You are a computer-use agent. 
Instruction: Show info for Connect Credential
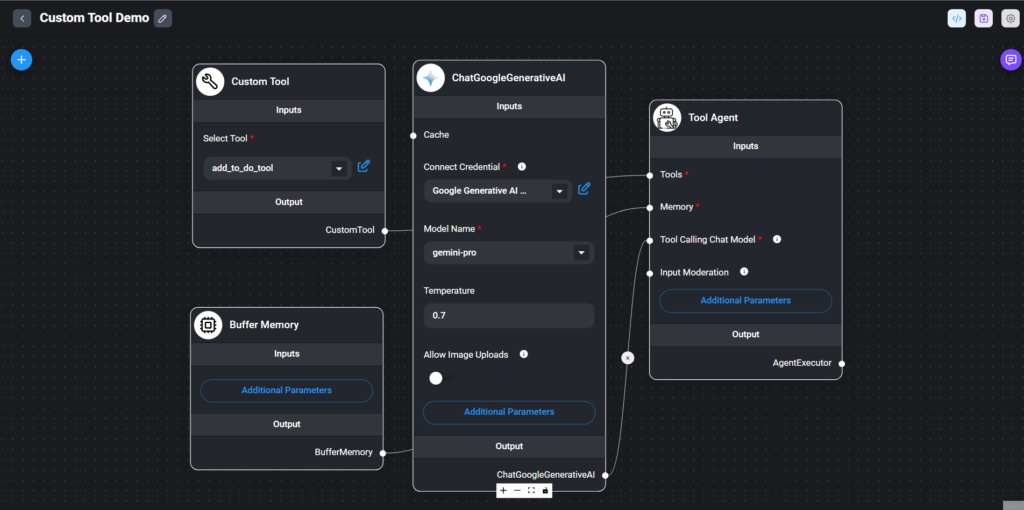pos(522,167)
